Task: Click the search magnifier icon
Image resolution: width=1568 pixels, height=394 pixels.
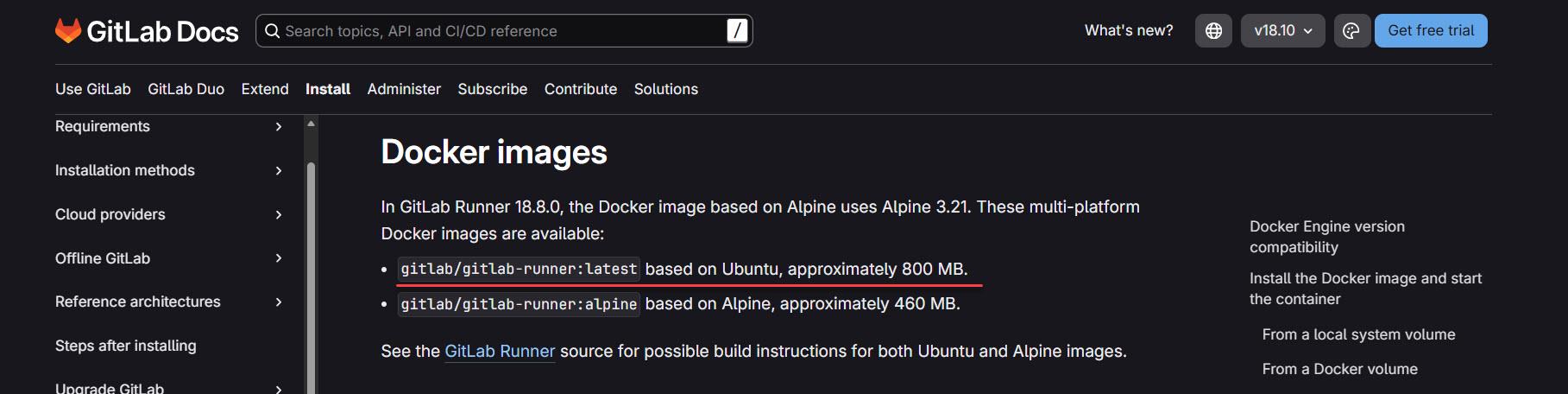Action: (x=272, y=31)
